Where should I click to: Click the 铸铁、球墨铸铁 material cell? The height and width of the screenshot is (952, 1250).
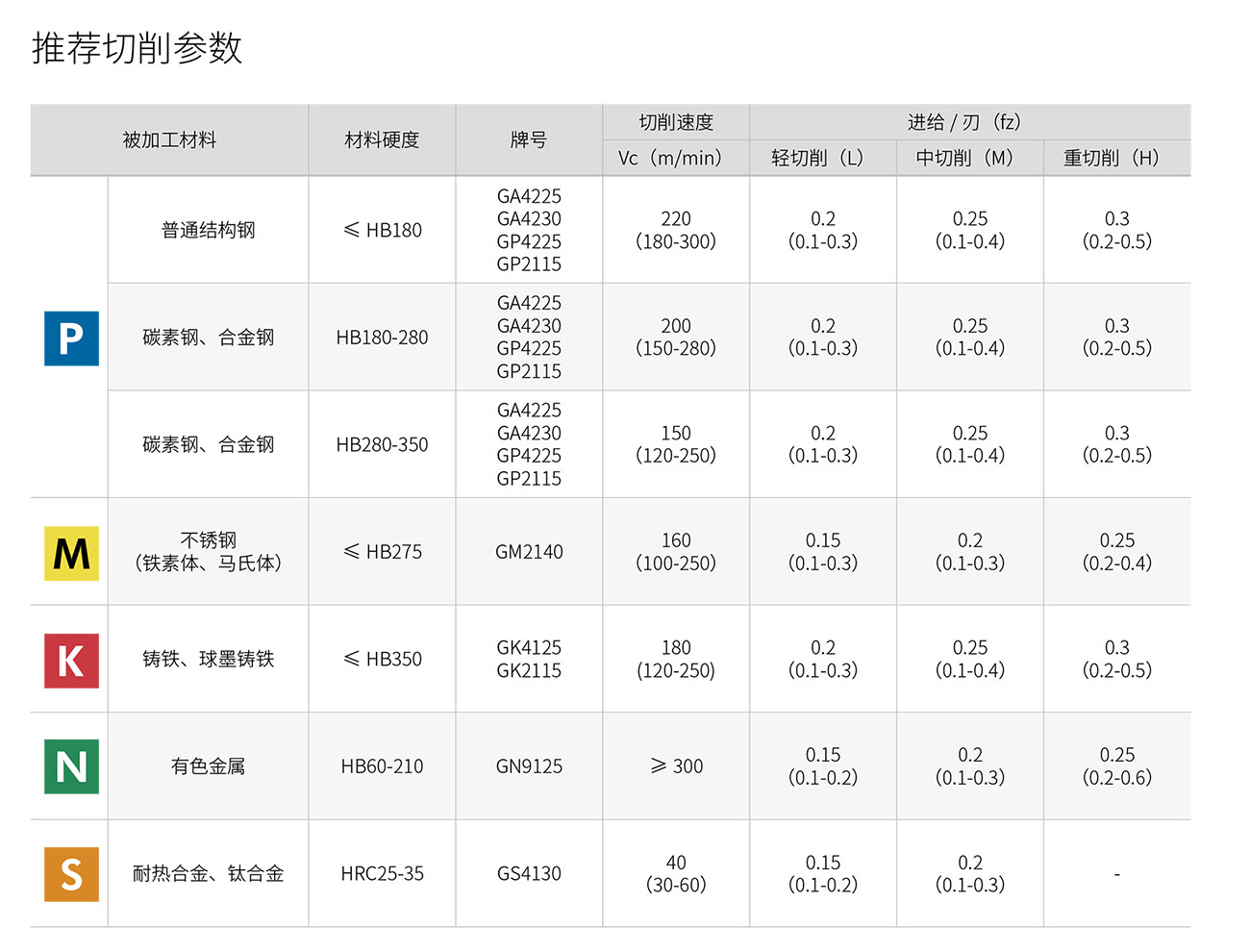click(x=208, y=659)
